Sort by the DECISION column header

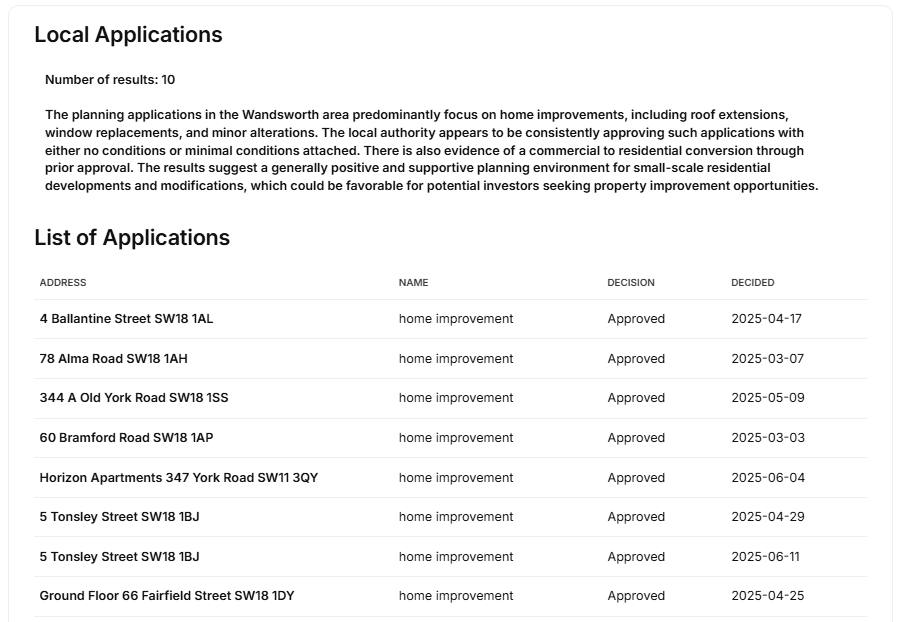pyautogui.click(x=631, y=282)
